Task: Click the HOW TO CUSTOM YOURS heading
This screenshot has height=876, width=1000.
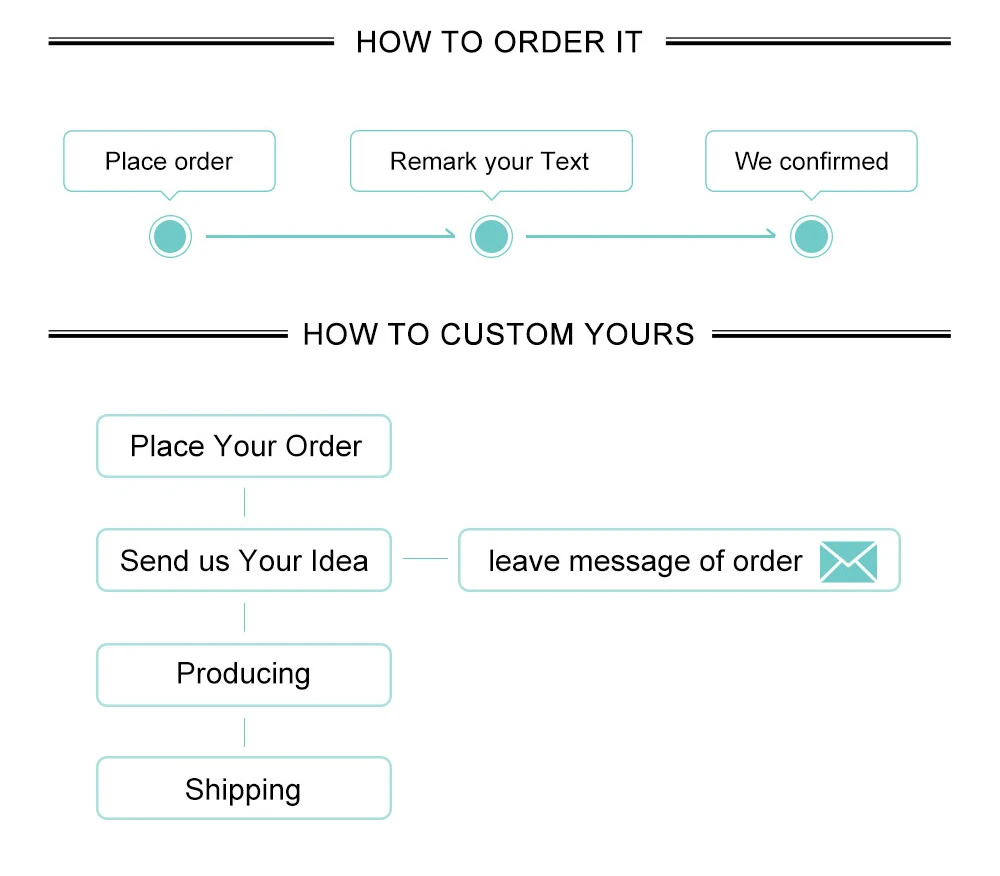Action: coord(499,334)
